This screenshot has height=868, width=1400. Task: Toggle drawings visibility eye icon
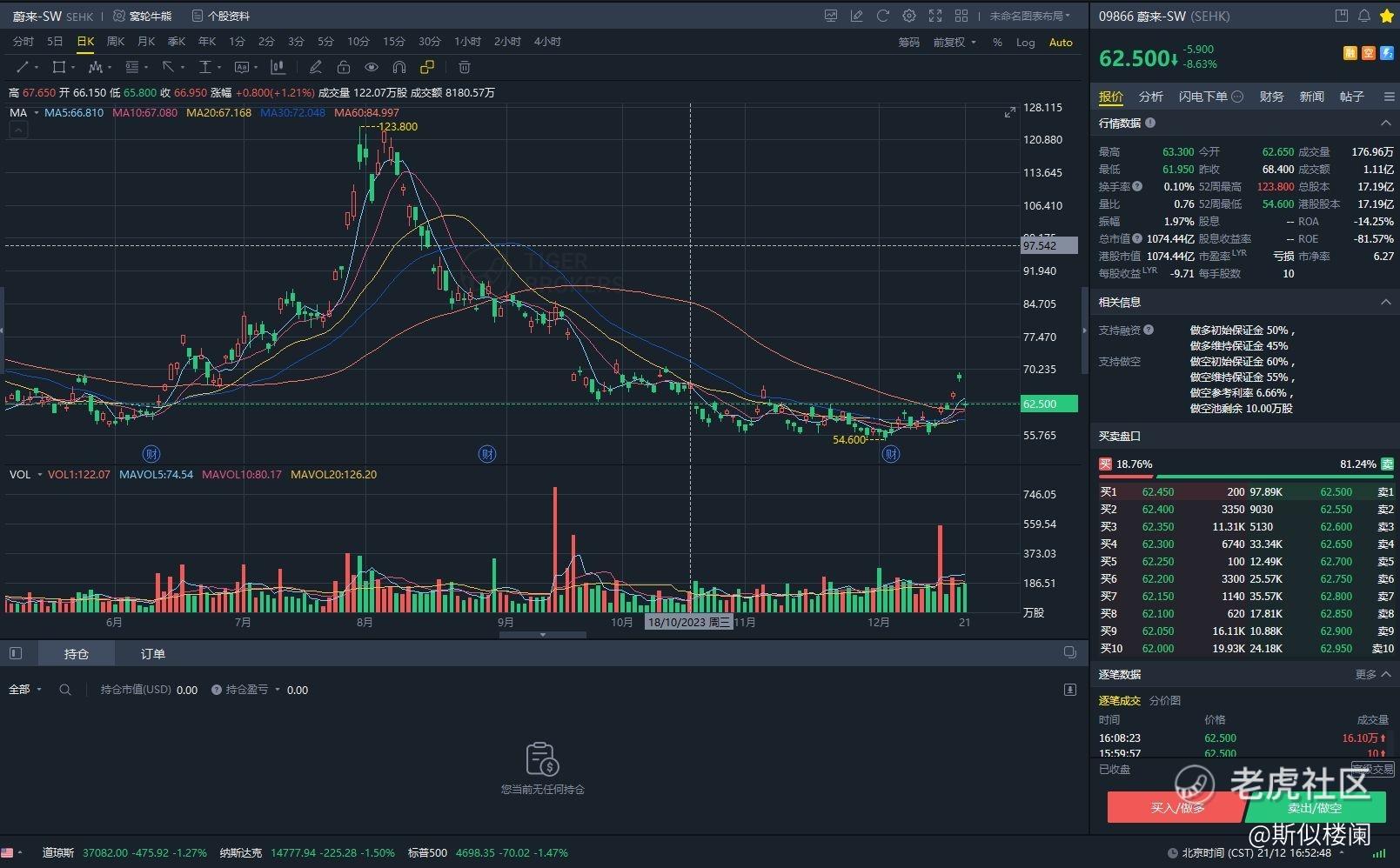pyautogui.click(x=372, y=67)
